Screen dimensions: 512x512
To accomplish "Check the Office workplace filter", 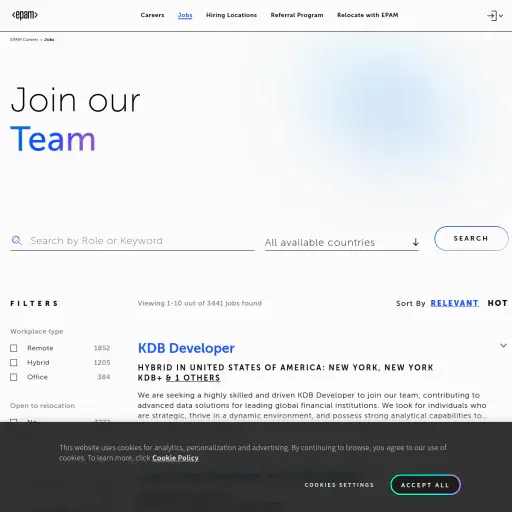I will (x=14, y=377).
